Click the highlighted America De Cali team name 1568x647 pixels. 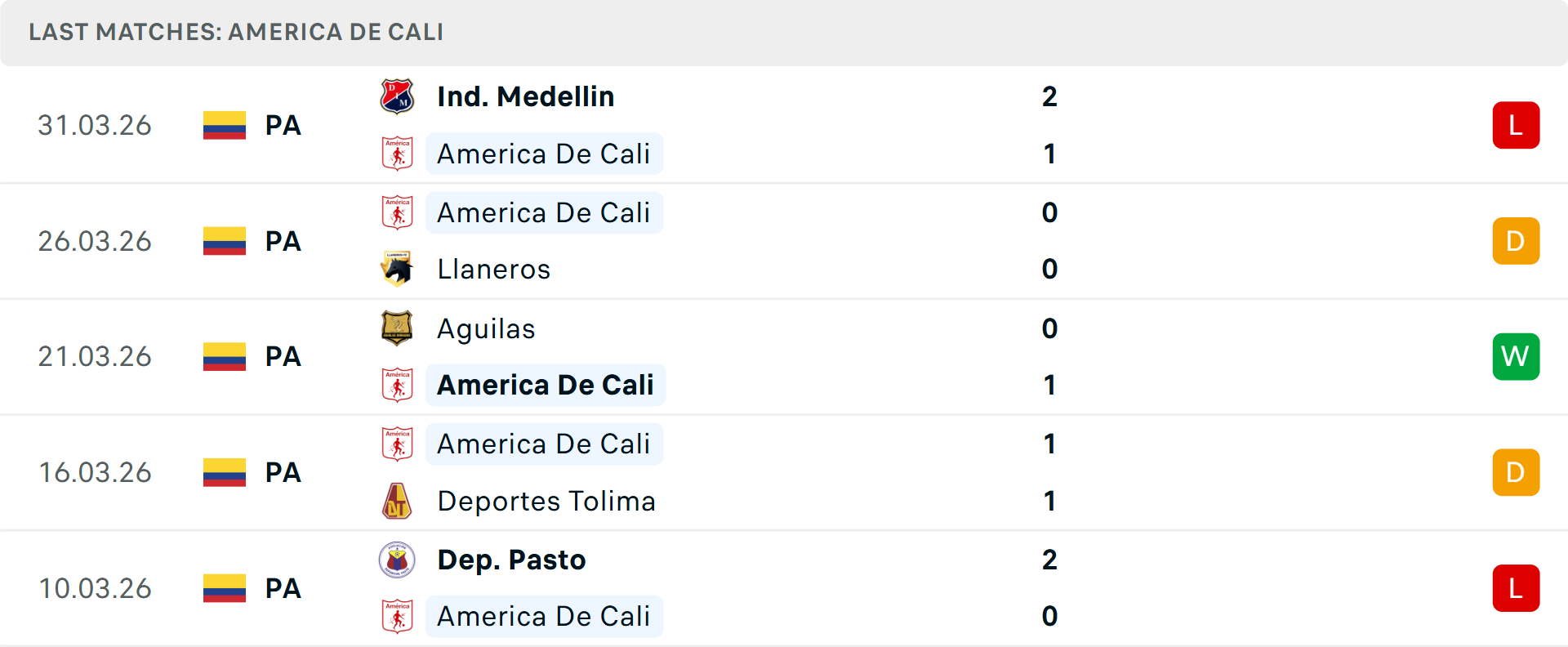[546, 385]
